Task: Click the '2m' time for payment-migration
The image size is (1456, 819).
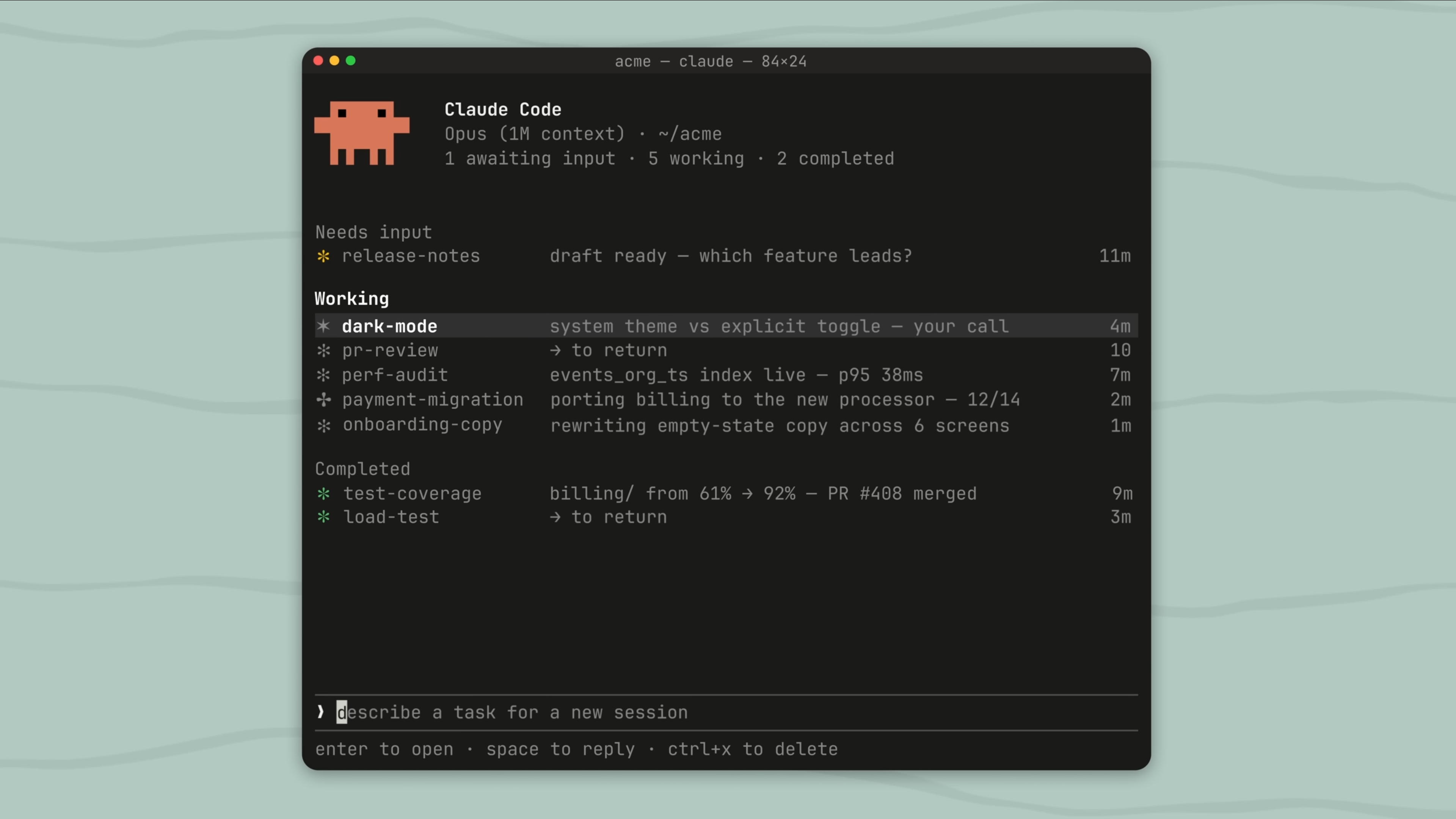Action: (x=1120, y=400)
